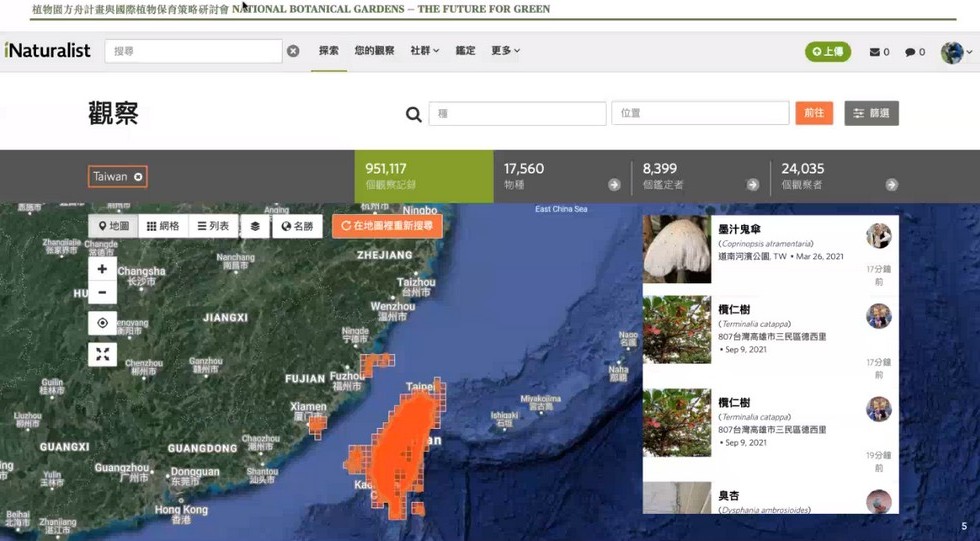Click the orange 前往 go button
980x541 pixels.
click(x=814, y=113)
